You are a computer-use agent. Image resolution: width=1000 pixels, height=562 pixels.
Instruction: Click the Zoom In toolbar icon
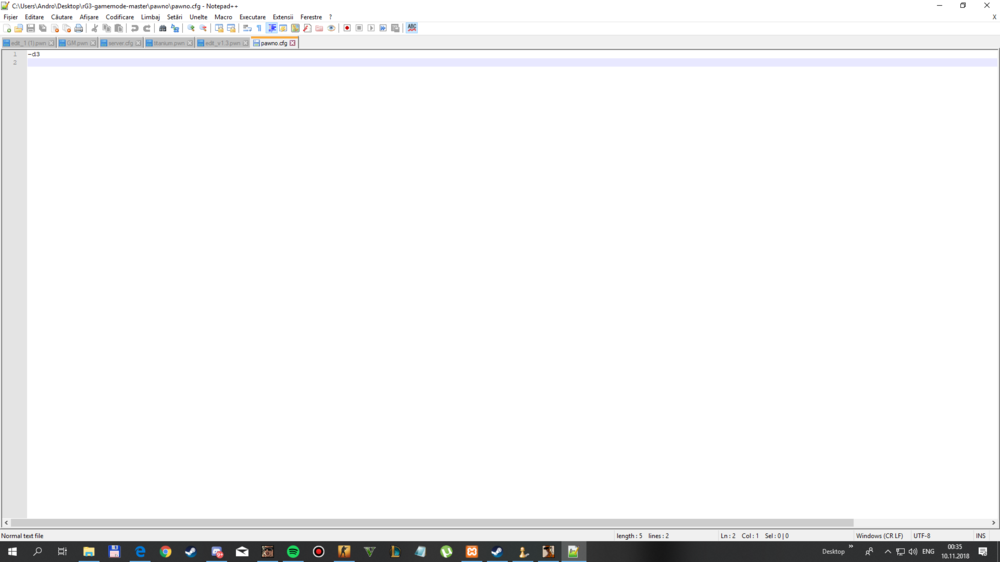tap(191, 28)
